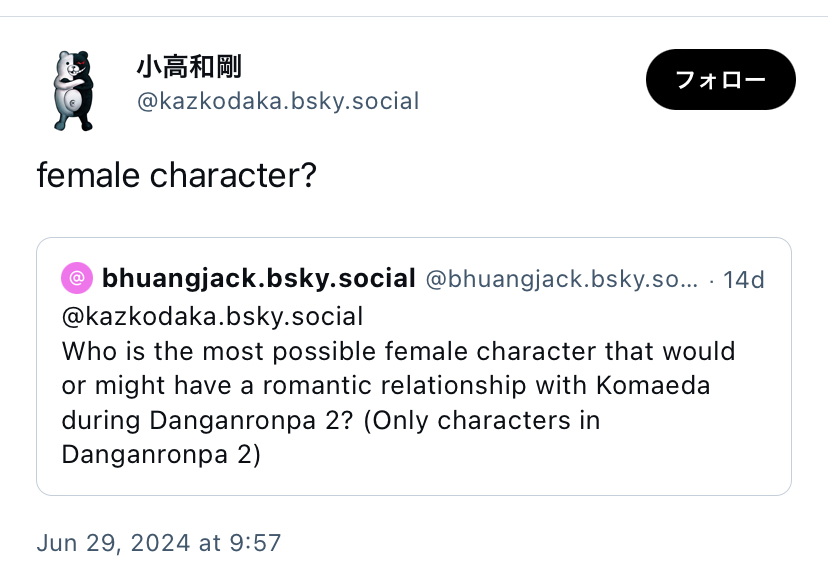828x568 pixels.
Task: Click the pink @ avatar in quoted post
Action: [x=77, y=278]
